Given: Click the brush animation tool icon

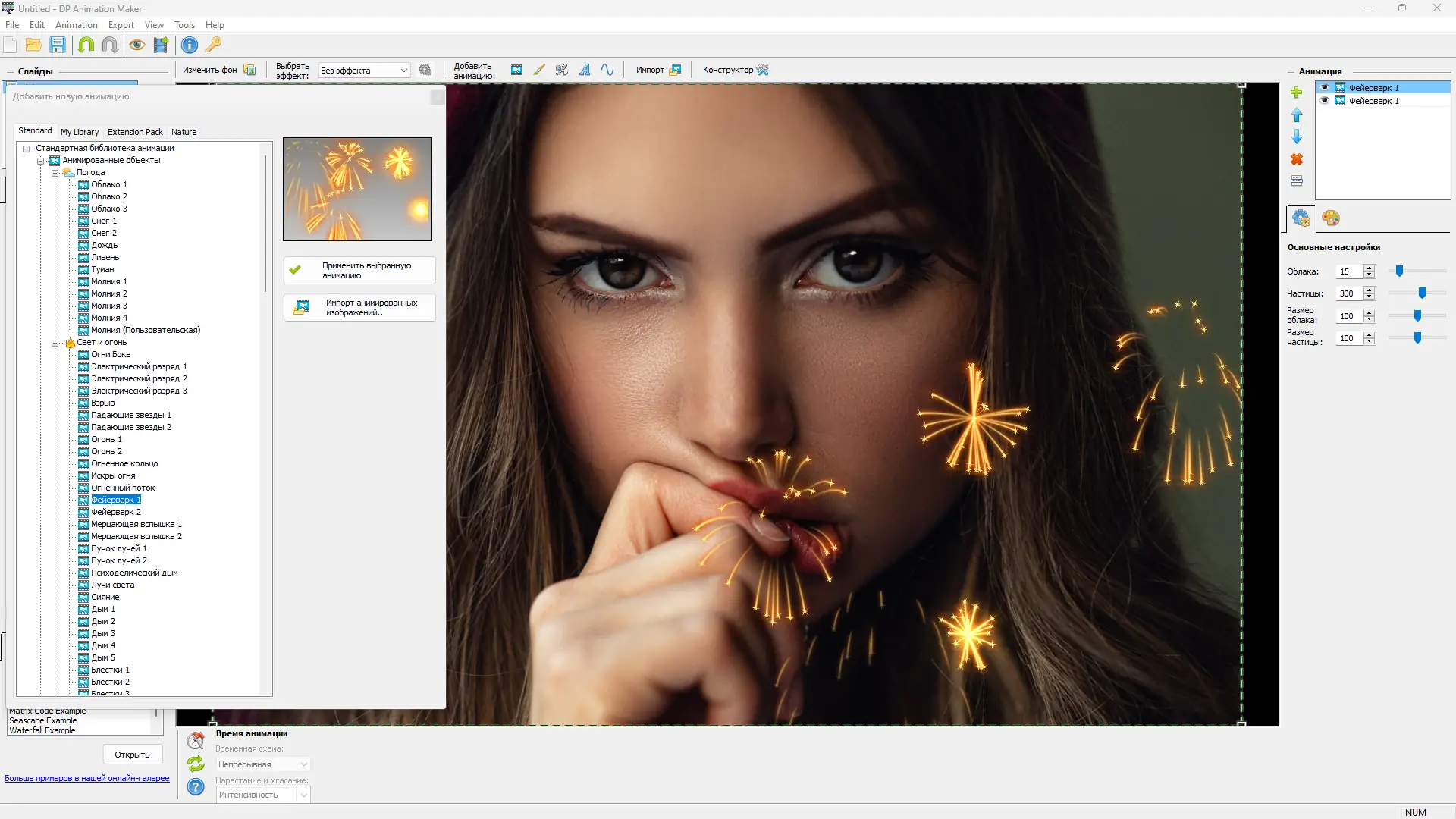Looking at the screenshot, I should [x=539, y=70].
